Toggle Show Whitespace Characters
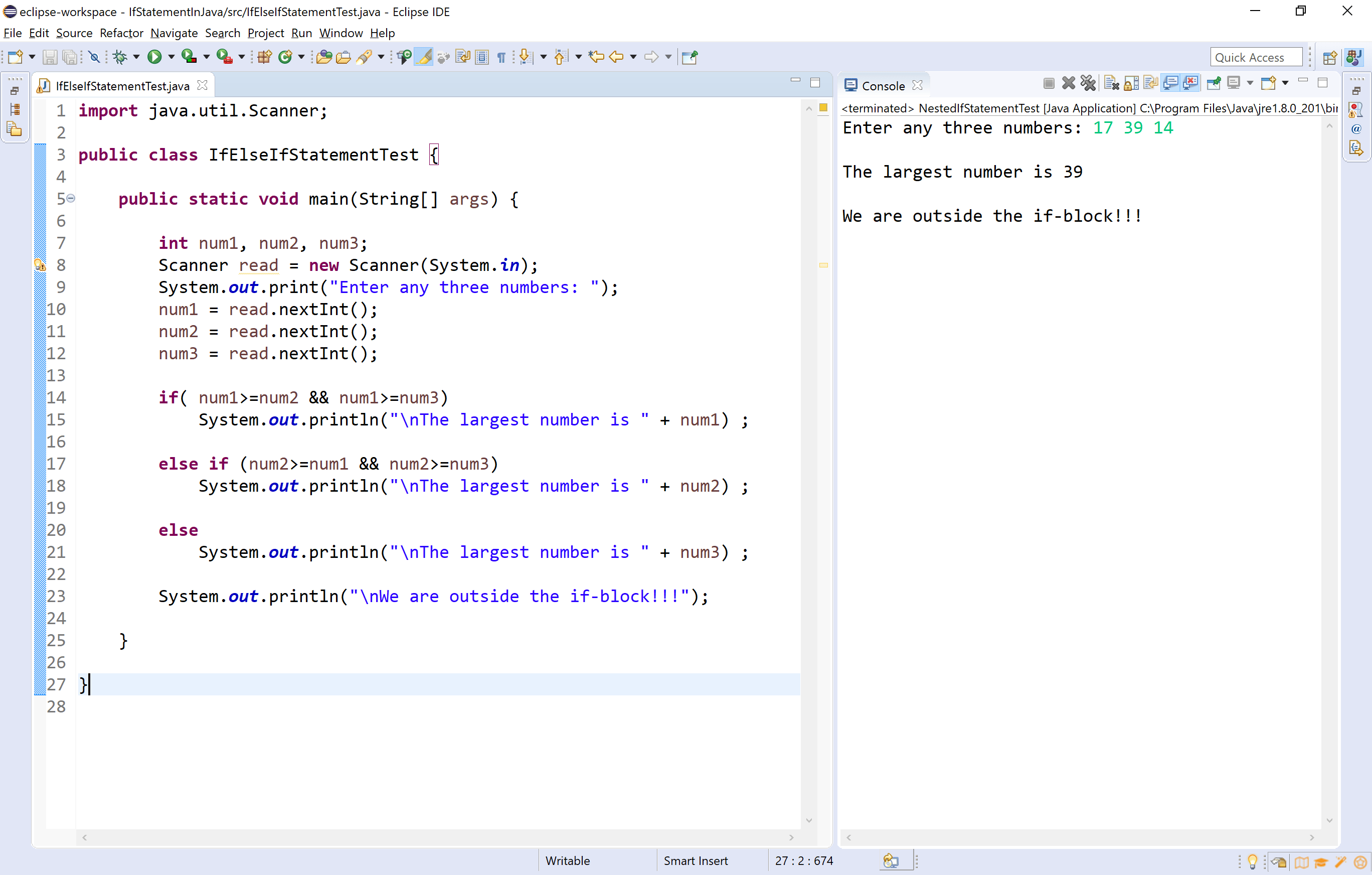The image size is (1372, 875). point(501,56)
